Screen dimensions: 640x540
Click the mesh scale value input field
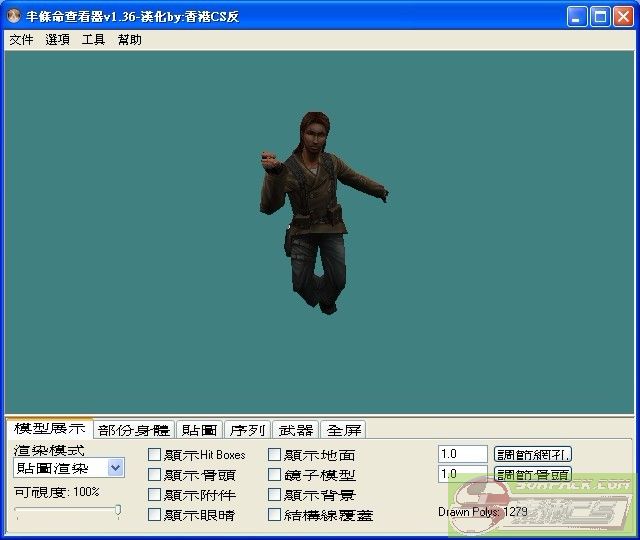click(462, 454)
